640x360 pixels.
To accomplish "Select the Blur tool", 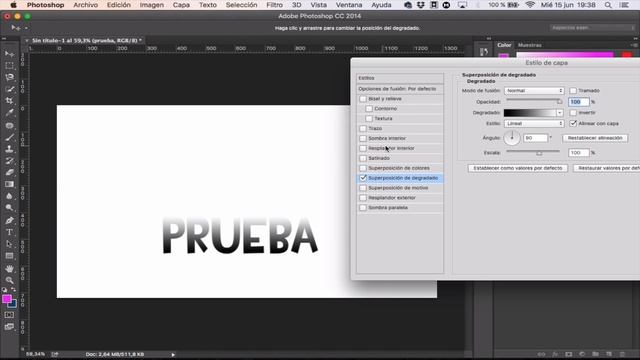I will 9,196.
